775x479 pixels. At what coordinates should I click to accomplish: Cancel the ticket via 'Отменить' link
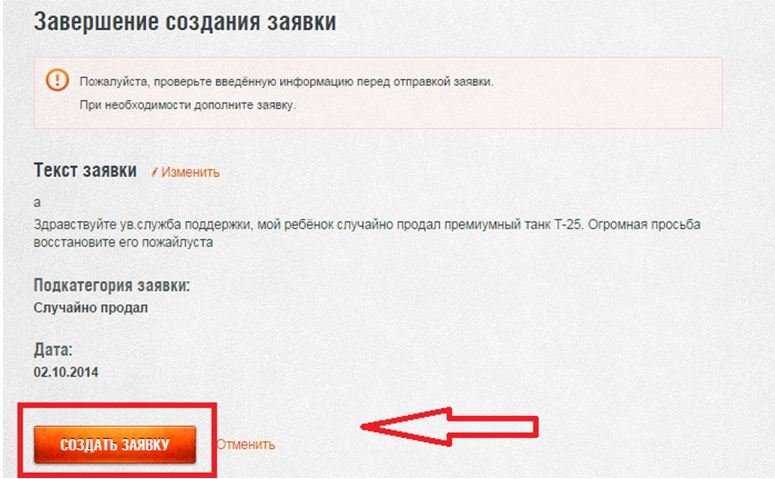tap(246, 444)
